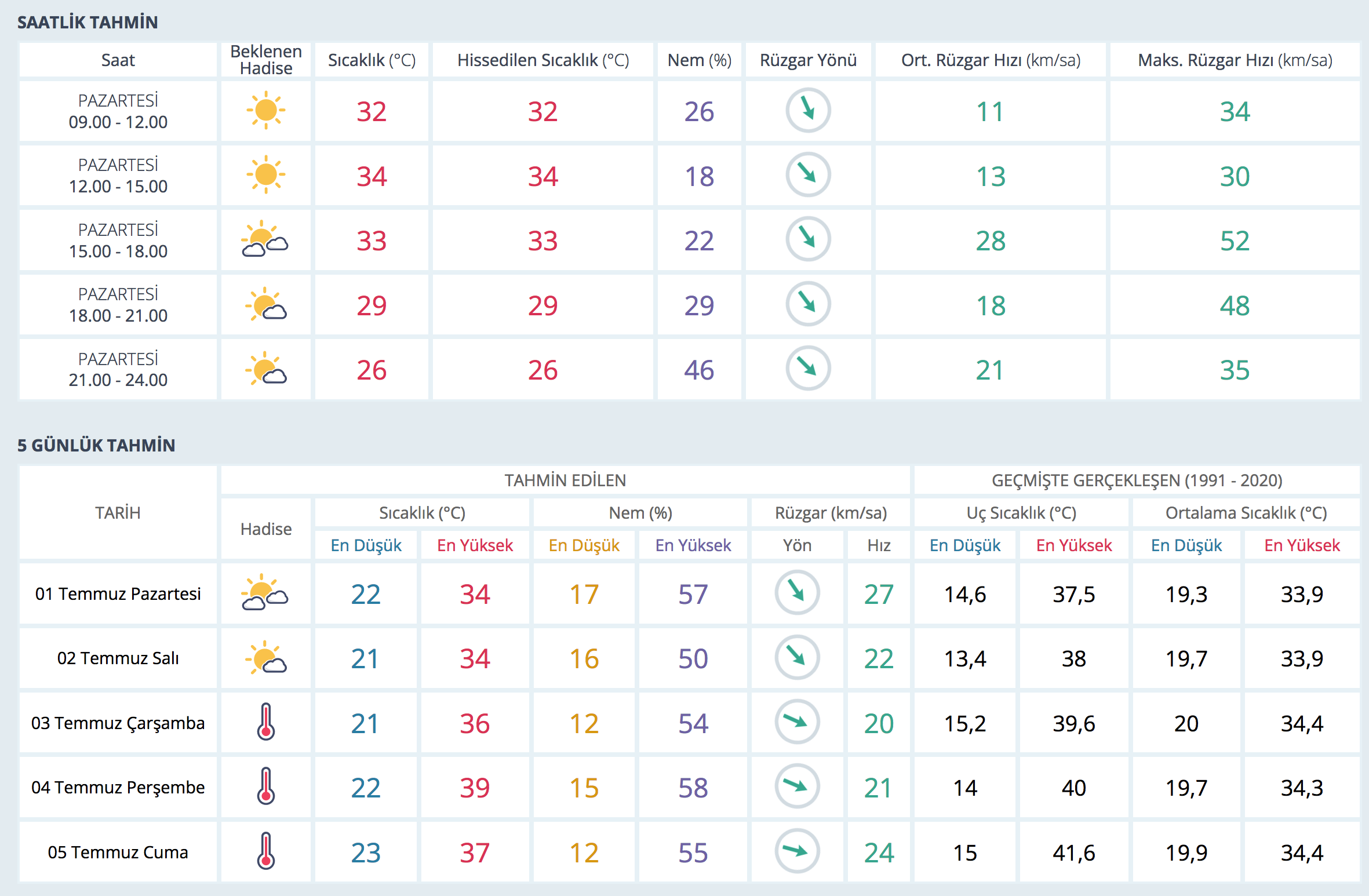Click thermometer icon for 03 Temmuz Çarşamba
The height and width of the screenshot is (896, 1369).
(266, 722)
